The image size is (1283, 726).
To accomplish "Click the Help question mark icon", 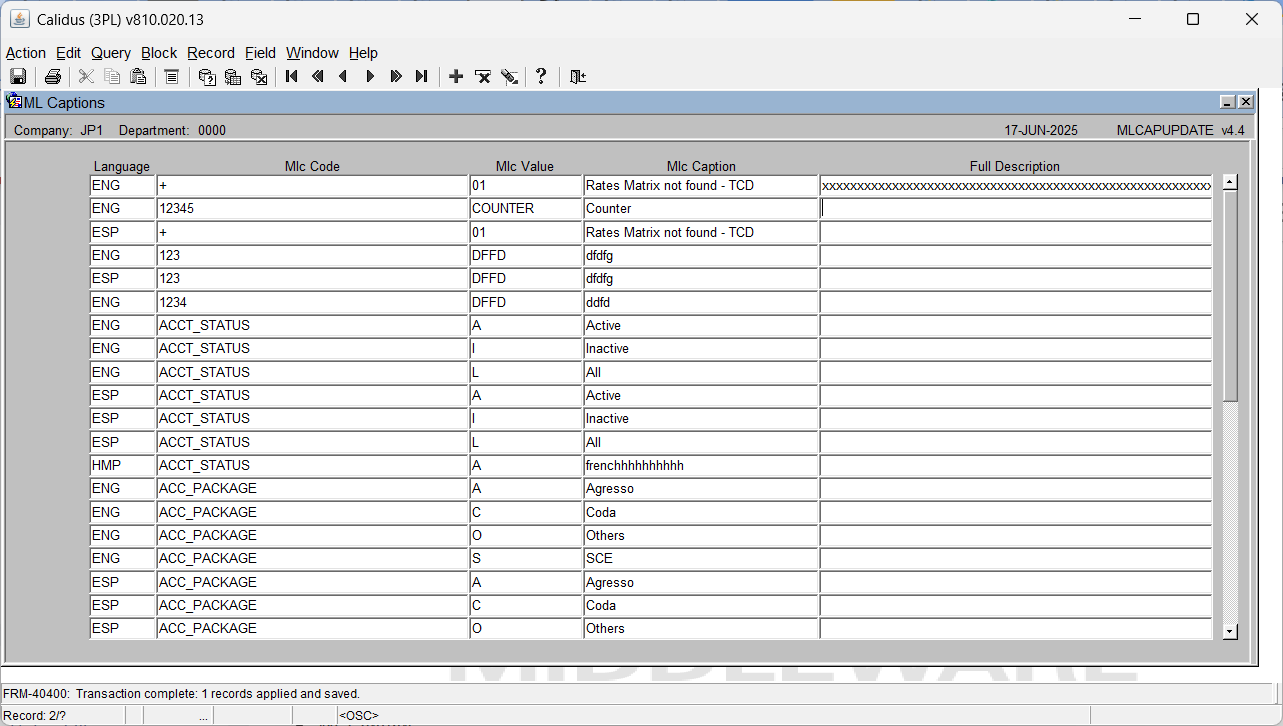I will point(541,77).
